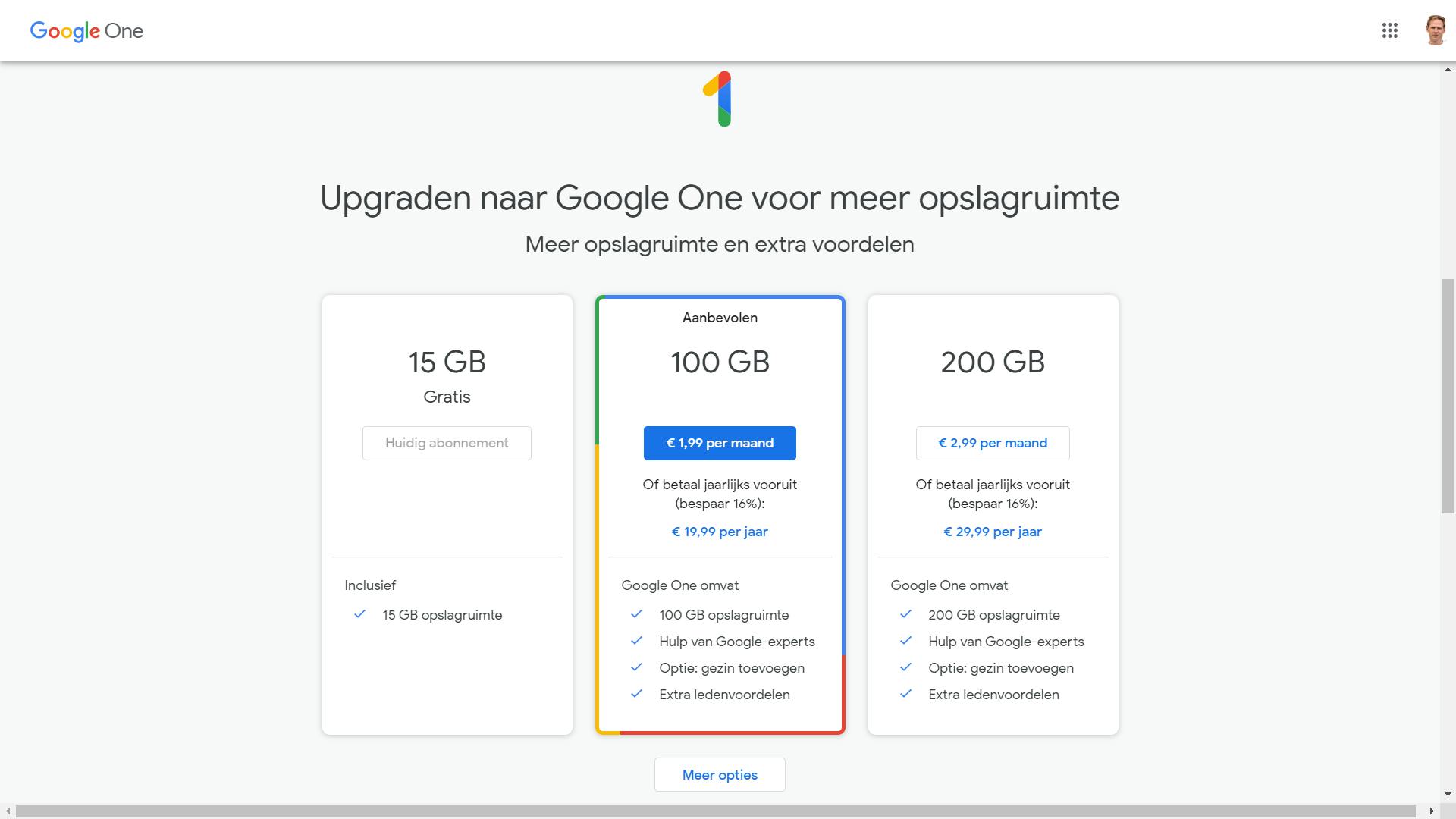Click the € 19,99 per jaar link
This screenshot has height=819, width=1456.
tap(719, 532)
